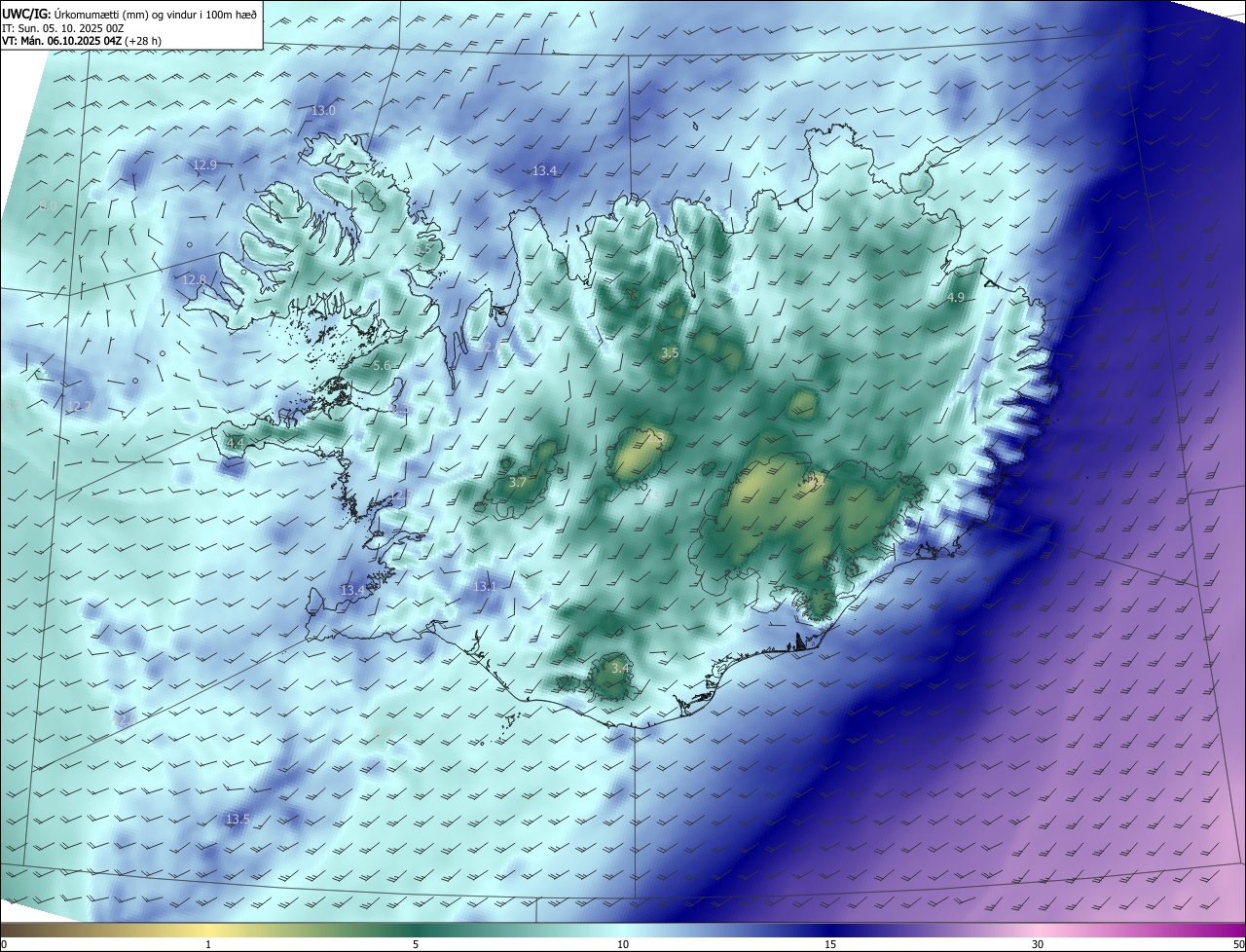This screenshot has width=1246, height=952.
Task: Pick the 6.5 value label
Action: point(422,249)
